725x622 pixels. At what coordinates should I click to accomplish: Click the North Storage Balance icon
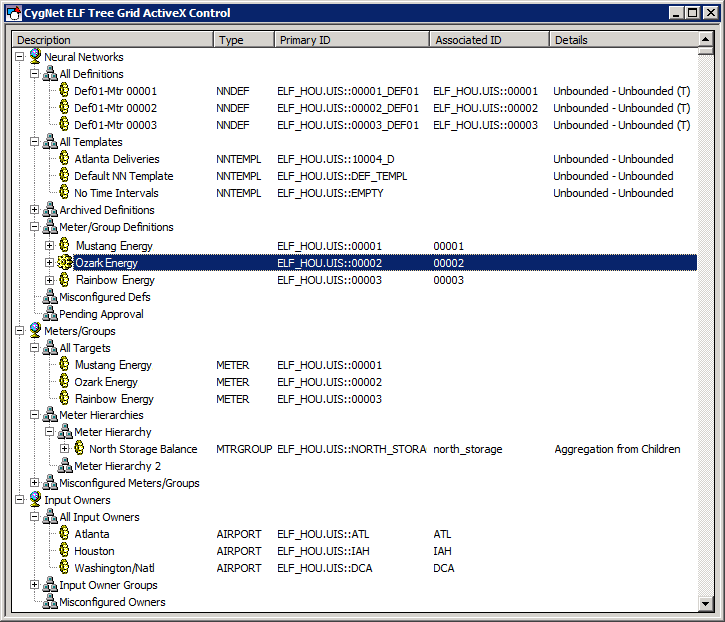click(80, 448)
